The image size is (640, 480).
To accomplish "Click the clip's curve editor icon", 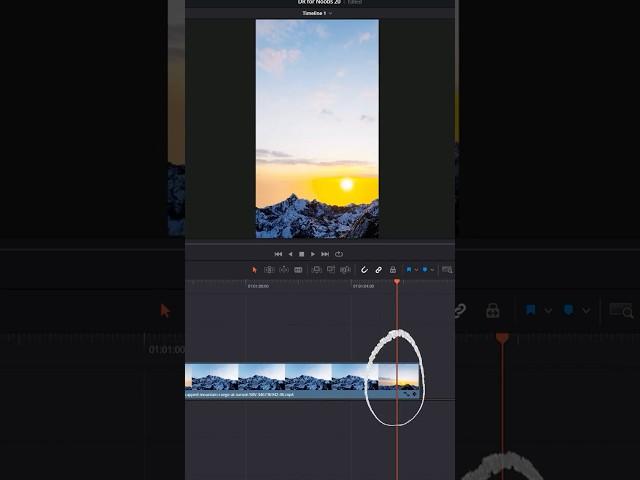I will coord(407,394).
